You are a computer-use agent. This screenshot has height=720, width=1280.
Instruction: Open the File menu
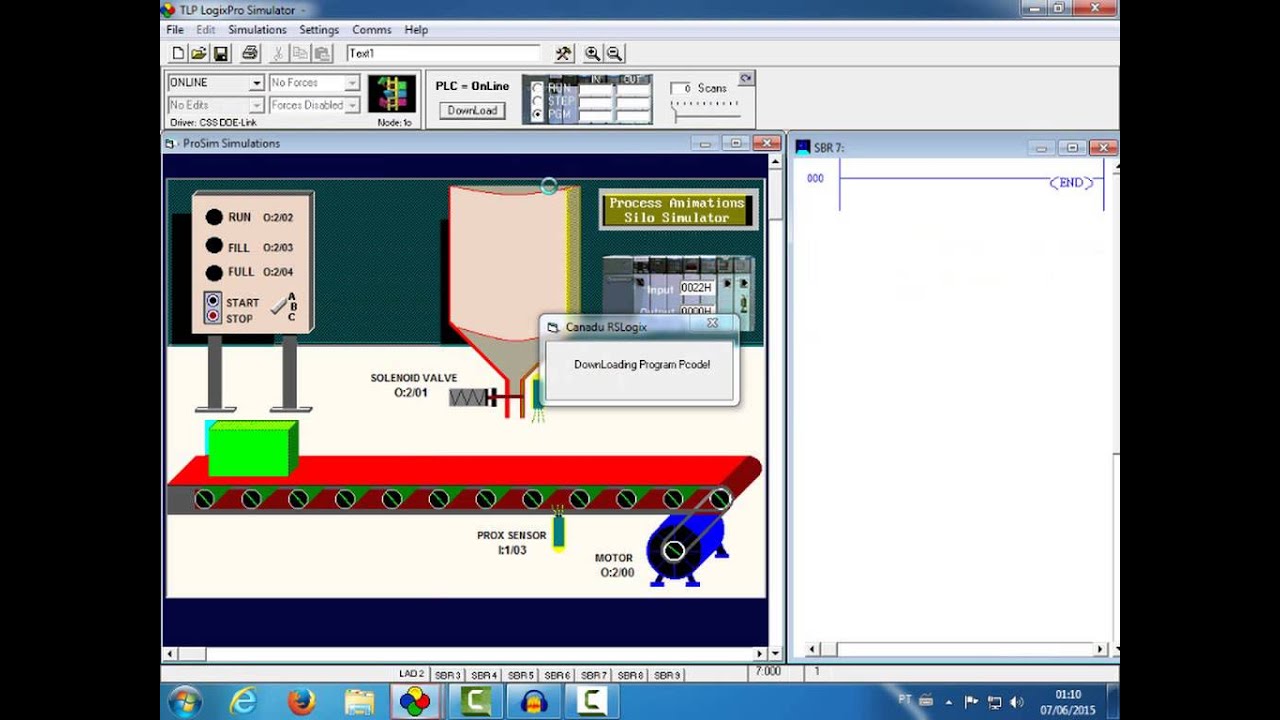pyautogui.click(x=175, y=30)
